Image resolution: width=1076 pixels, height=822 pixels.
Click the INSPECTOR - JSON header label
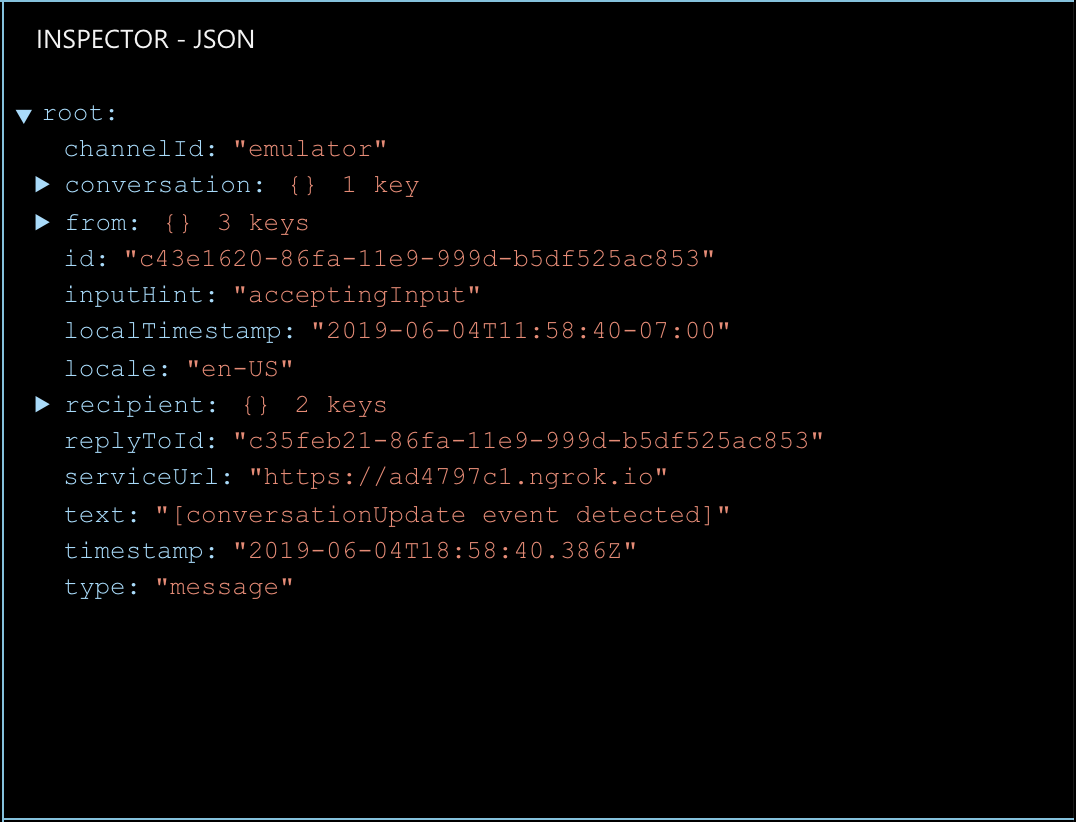pos(145,40)
